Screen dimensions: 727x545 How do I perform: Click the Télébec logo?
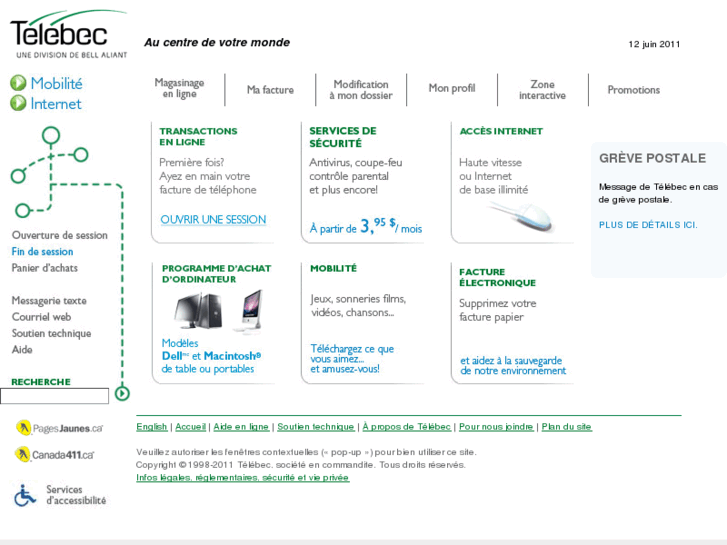[x=69, y=33]
